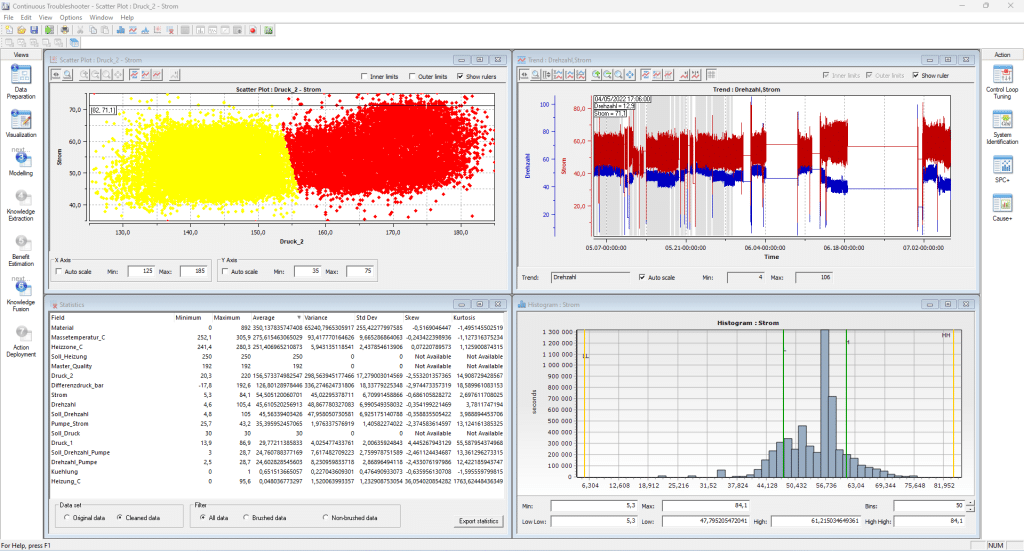The height and width of the screenshot is (551, 1024).
Task: Open the Data Preparation view
Action: [21, 75]
